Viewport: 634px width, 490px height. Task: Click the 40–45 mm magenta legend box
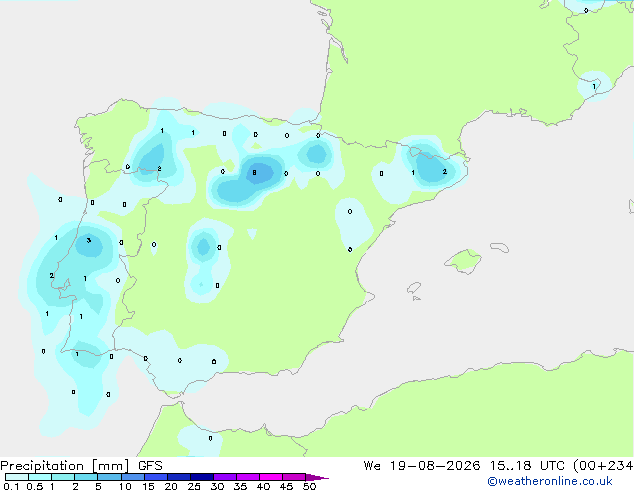[271, 477]
